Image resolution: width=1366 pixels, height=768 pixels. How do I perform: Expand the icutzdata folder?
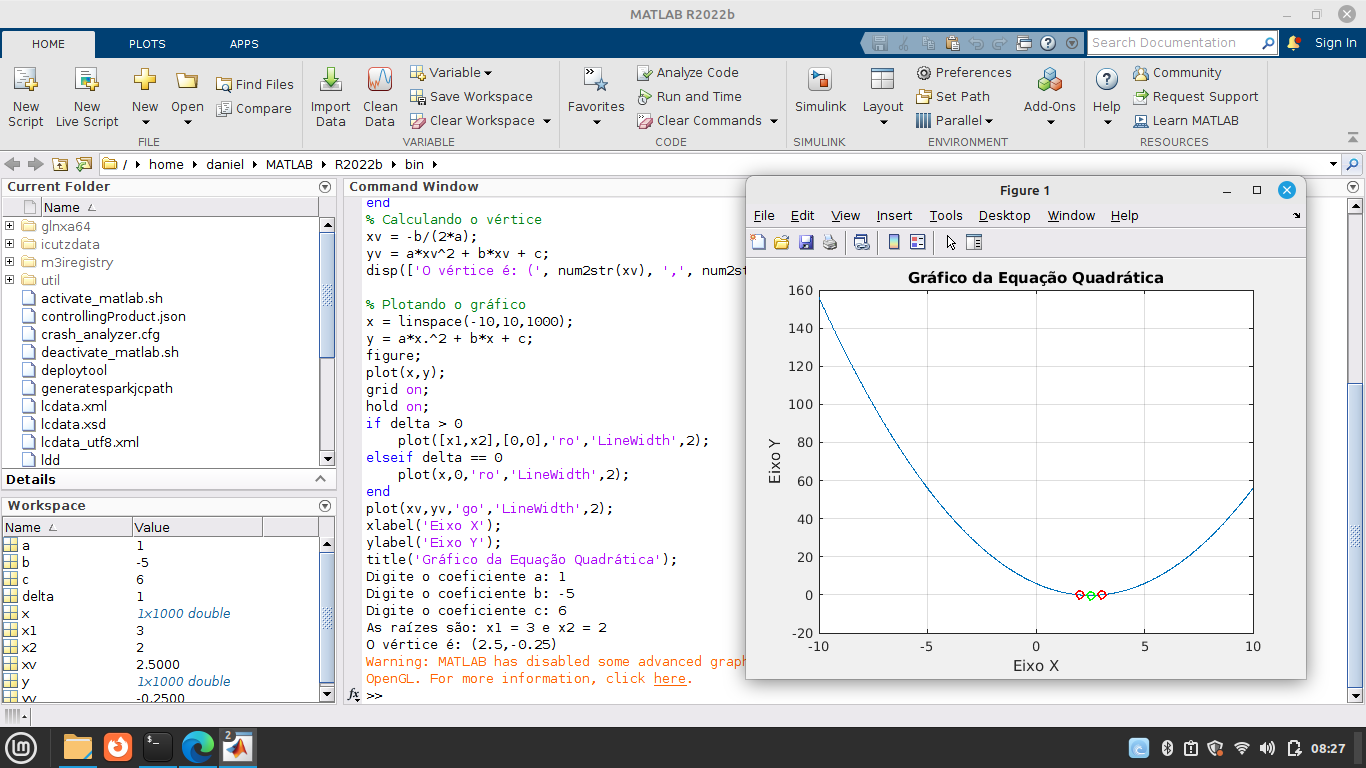(9, 244)
